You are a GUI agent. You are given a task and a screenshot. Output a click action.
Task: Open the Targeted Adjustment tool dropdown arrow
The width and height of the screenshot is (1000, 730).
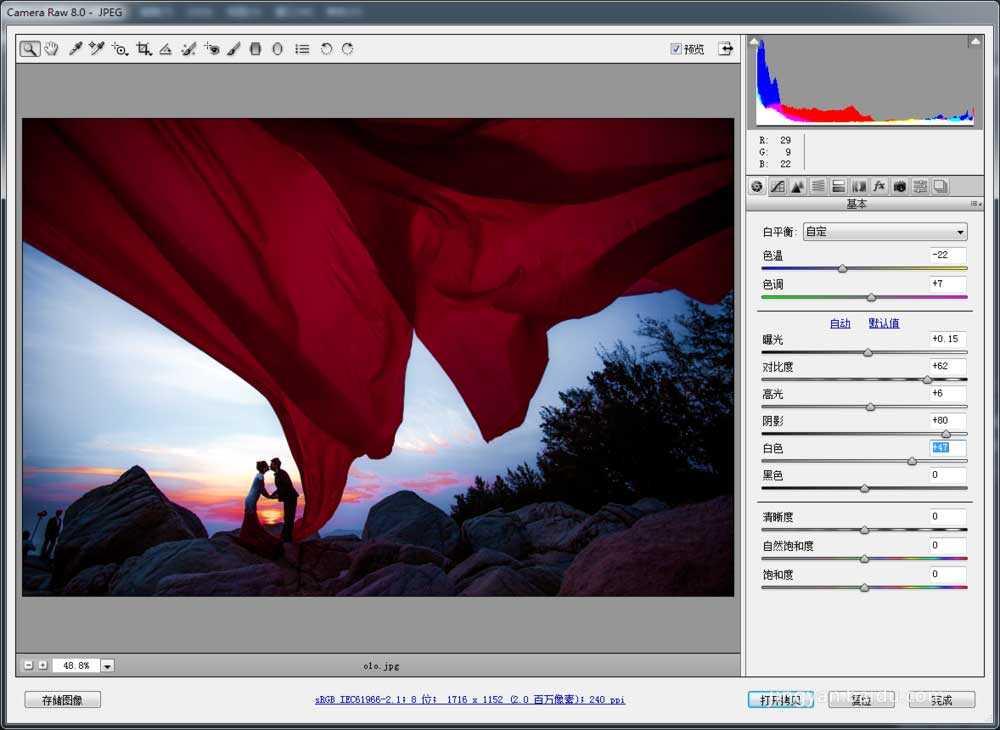[127, 53]
